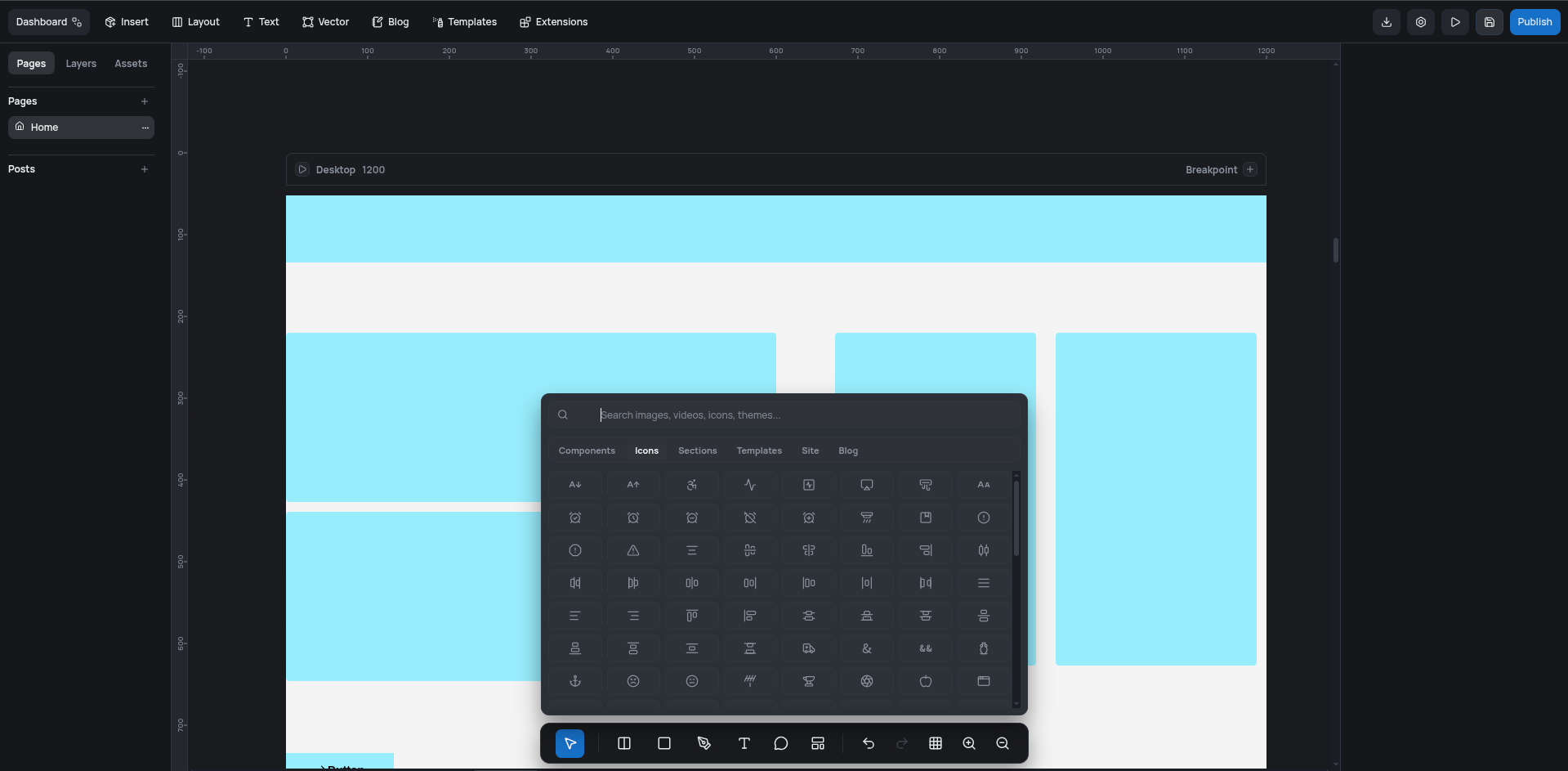Image resolution: width=1568 pixels, height=771 pixels.
Task: Open project settings via the gear icon
Action: point(1421,22)
